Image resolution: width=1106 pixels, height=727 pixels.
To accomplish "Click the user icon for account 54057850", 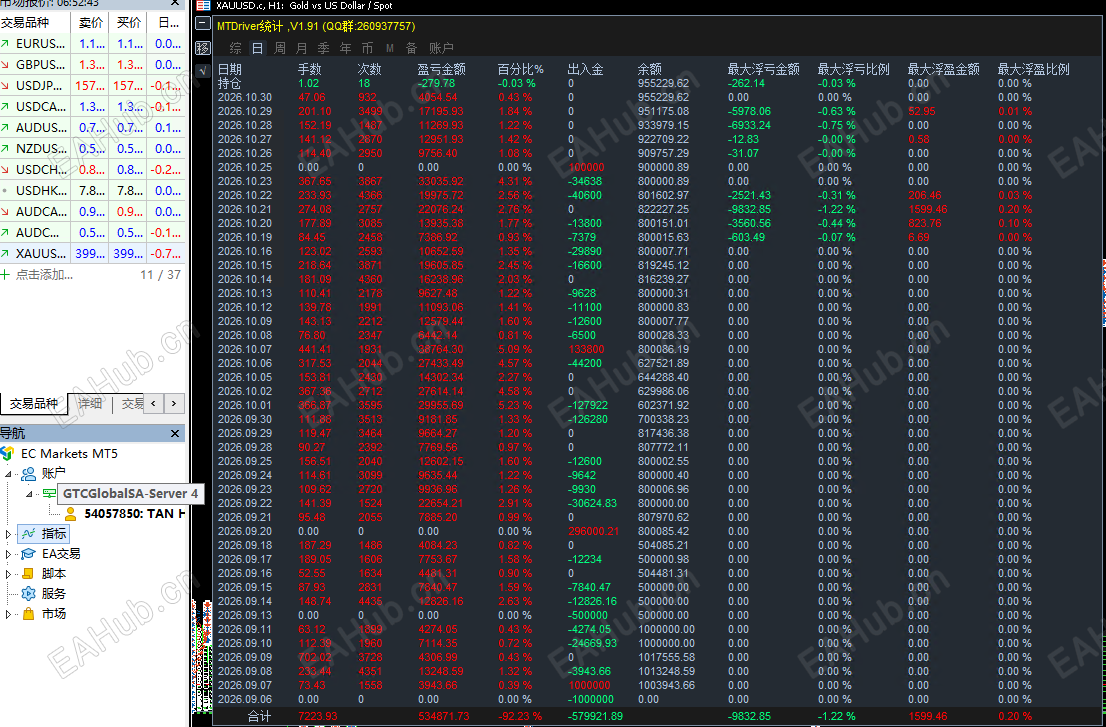I will (70, 513).
